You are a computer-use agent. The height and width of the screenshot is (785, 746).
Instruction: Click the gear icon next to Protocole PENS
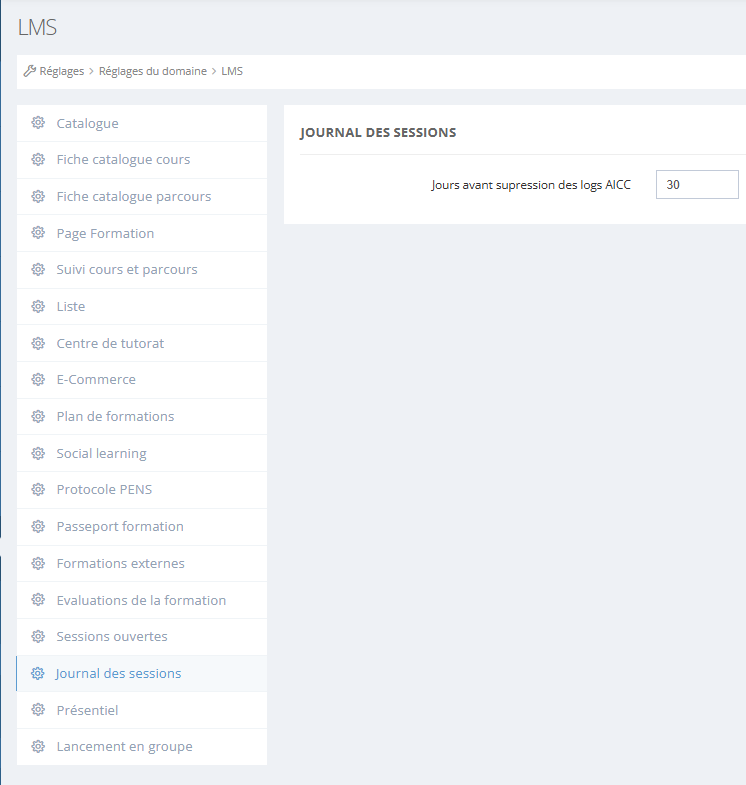pos(38,490)
